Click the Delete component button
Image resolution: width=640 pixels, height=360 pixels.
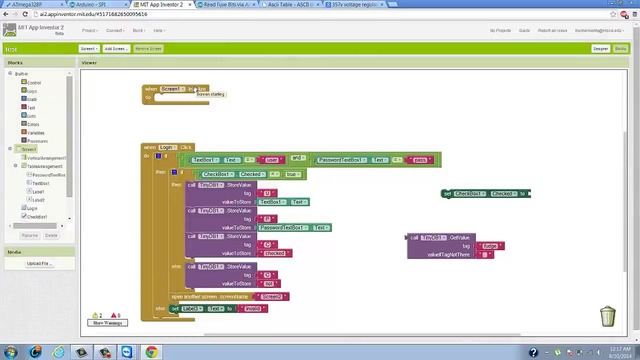[51, 236]
